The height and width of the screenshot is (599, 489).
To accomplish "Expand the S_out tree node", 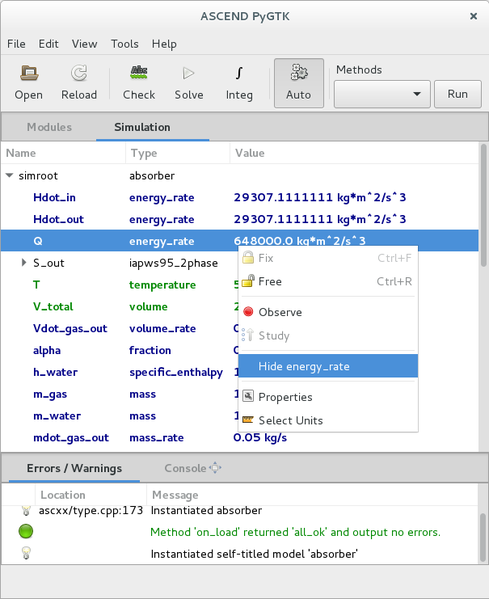I will [24, 262].
